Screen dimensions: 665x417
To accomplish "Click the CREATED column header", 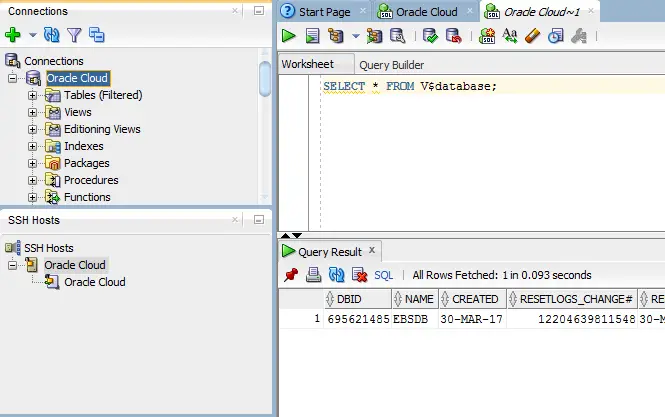I will 472,299.
